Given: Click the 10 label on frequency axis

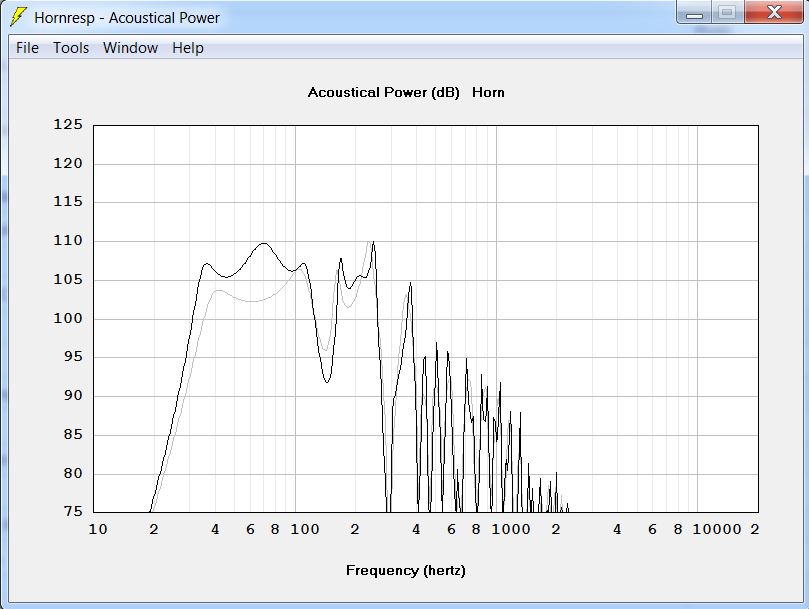Looking at the screenshot, I should [x=98, y=530].
